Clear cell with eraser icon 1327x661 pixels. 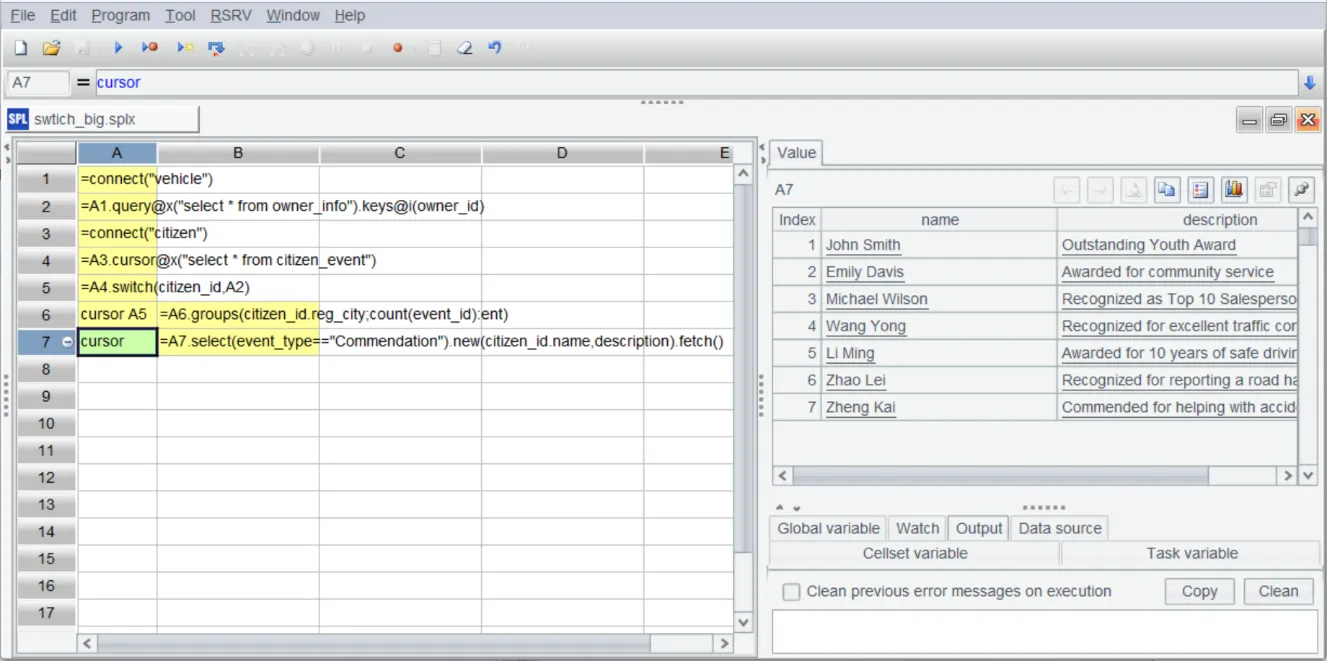464,48
